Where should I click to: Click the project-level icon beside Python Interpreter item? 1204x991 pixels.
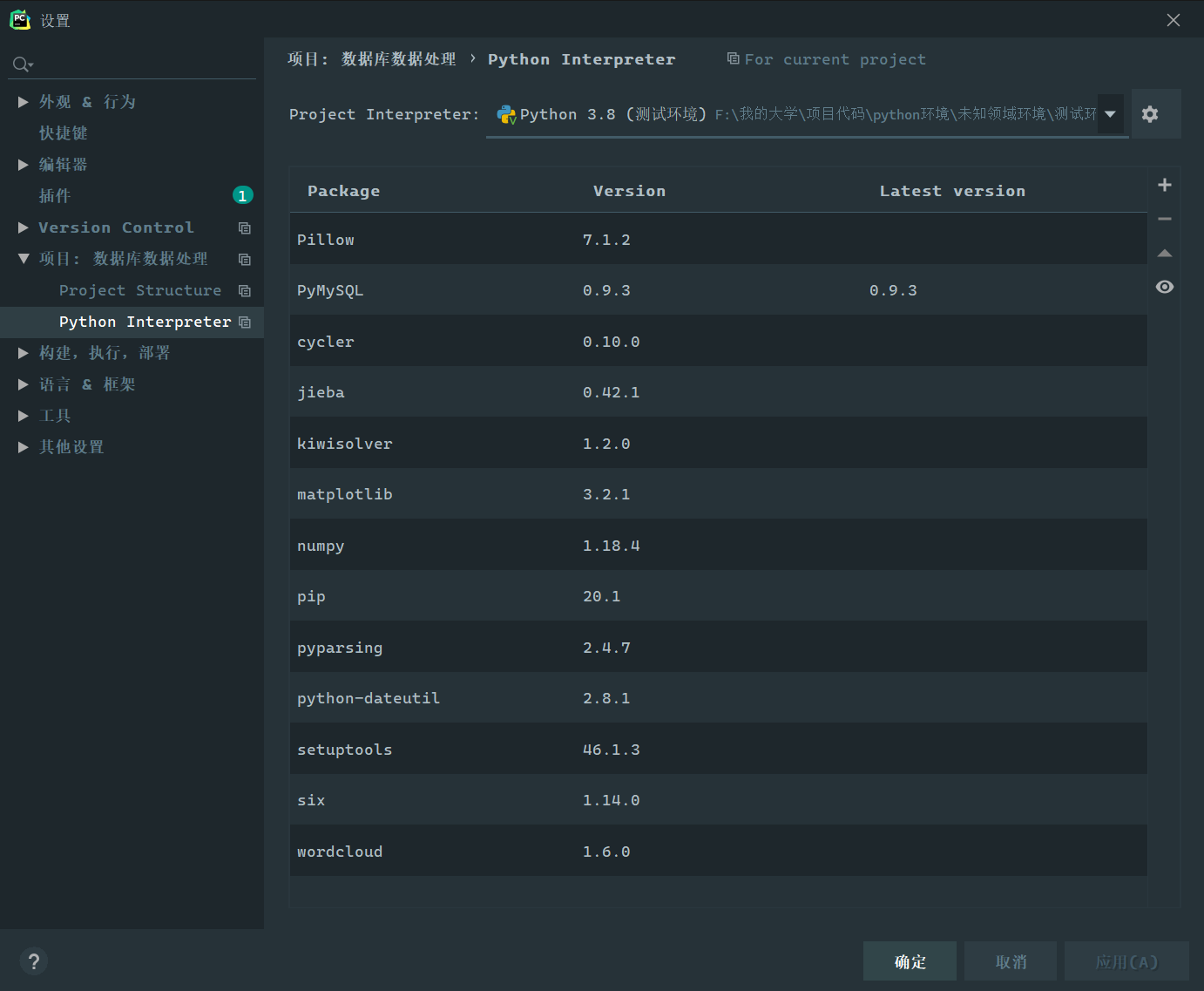coord(245,322)
